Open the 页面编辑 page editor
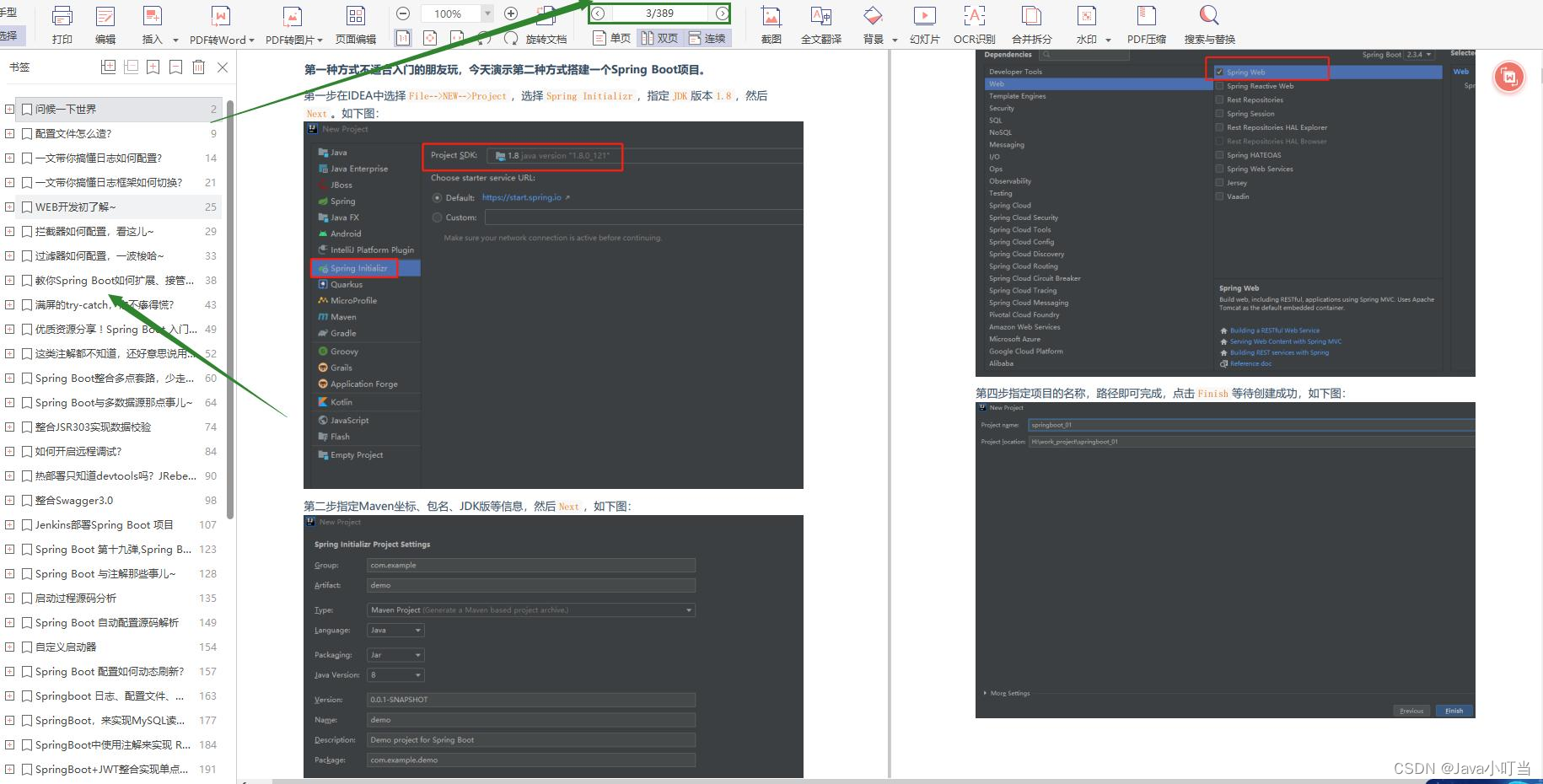 pyautogui.click(x=356, y=16)
